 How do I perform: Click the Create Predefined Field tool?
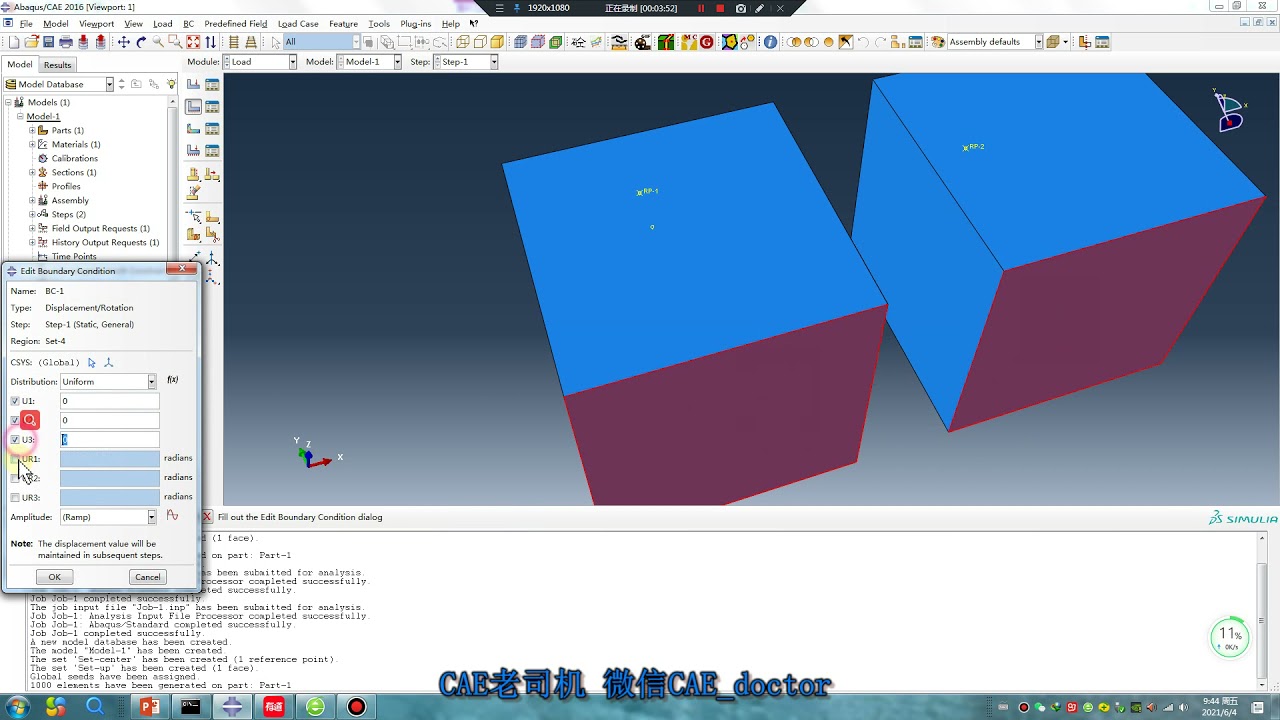click(194, 128)
